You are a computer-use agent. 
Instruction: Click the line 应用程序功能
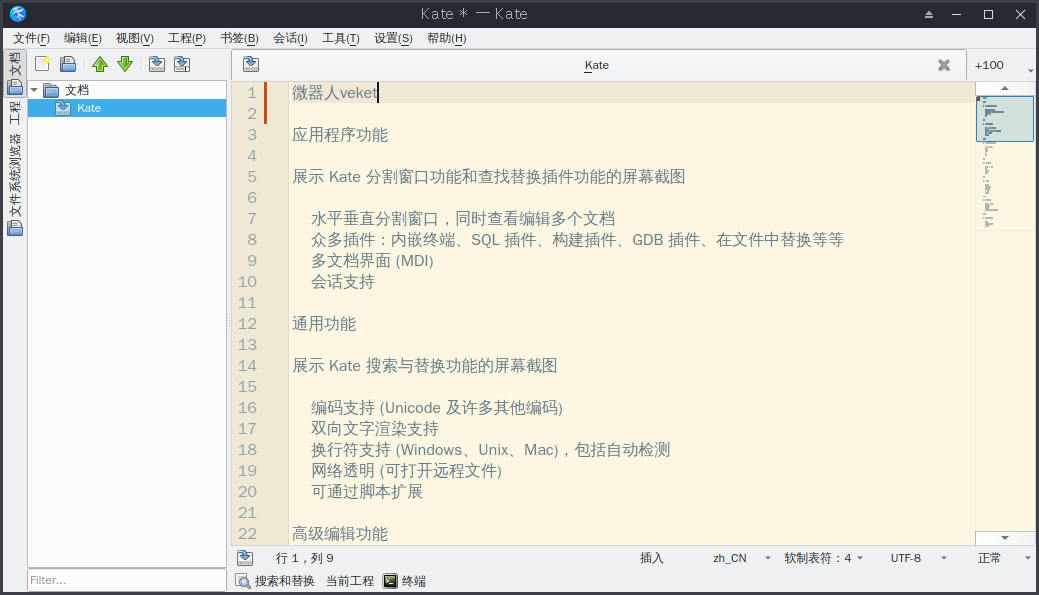pyautogui.click(x=340, y=135)
